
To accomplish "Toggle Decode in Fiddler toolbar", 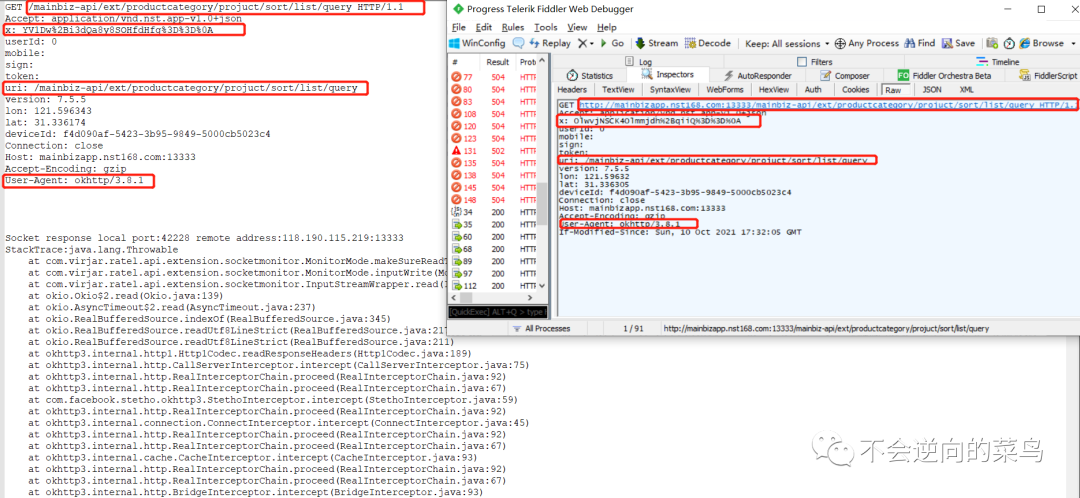I will 707,43.
